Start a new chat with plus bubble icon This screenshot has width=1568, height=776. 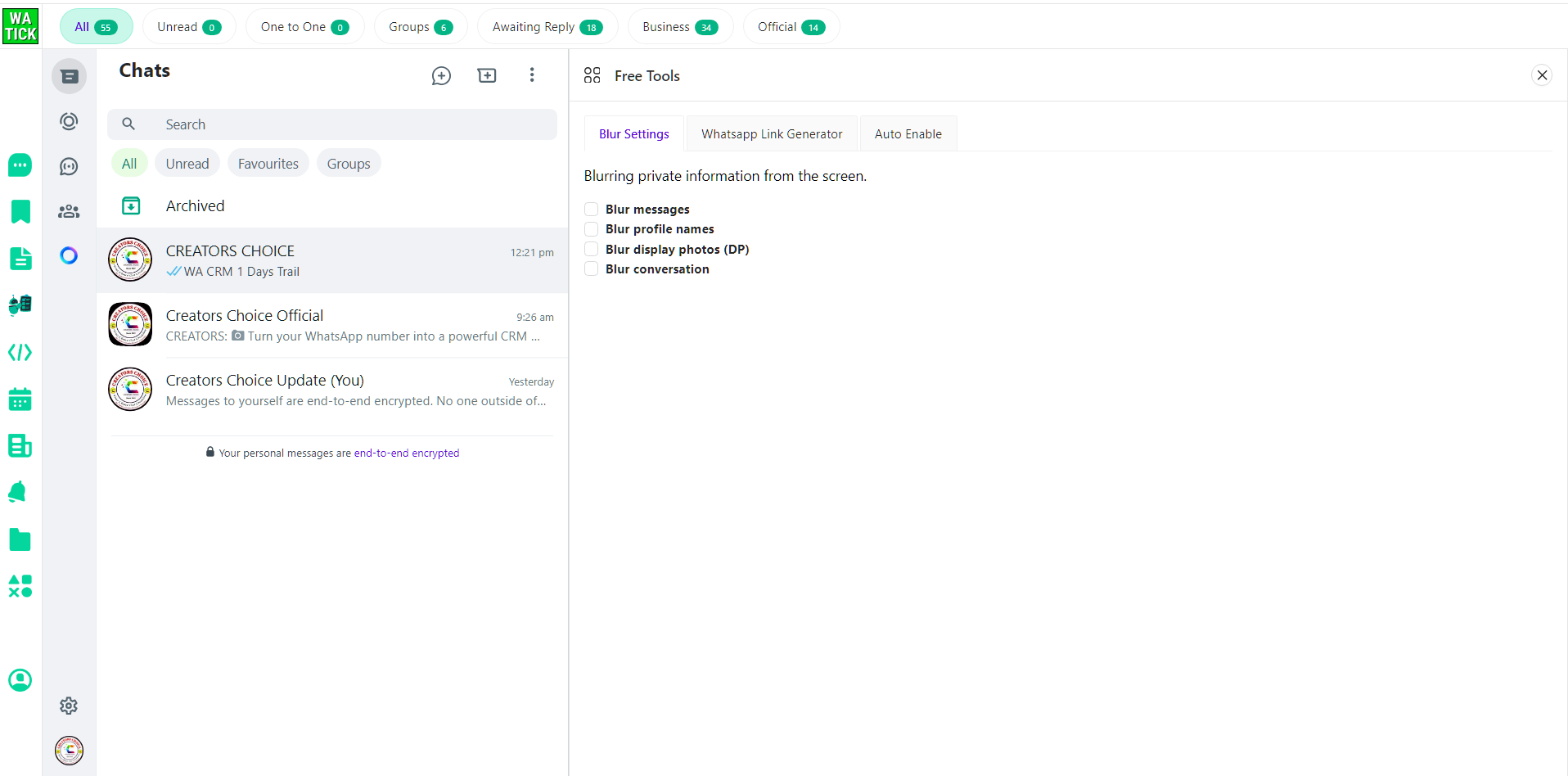[x=441, y=76]
